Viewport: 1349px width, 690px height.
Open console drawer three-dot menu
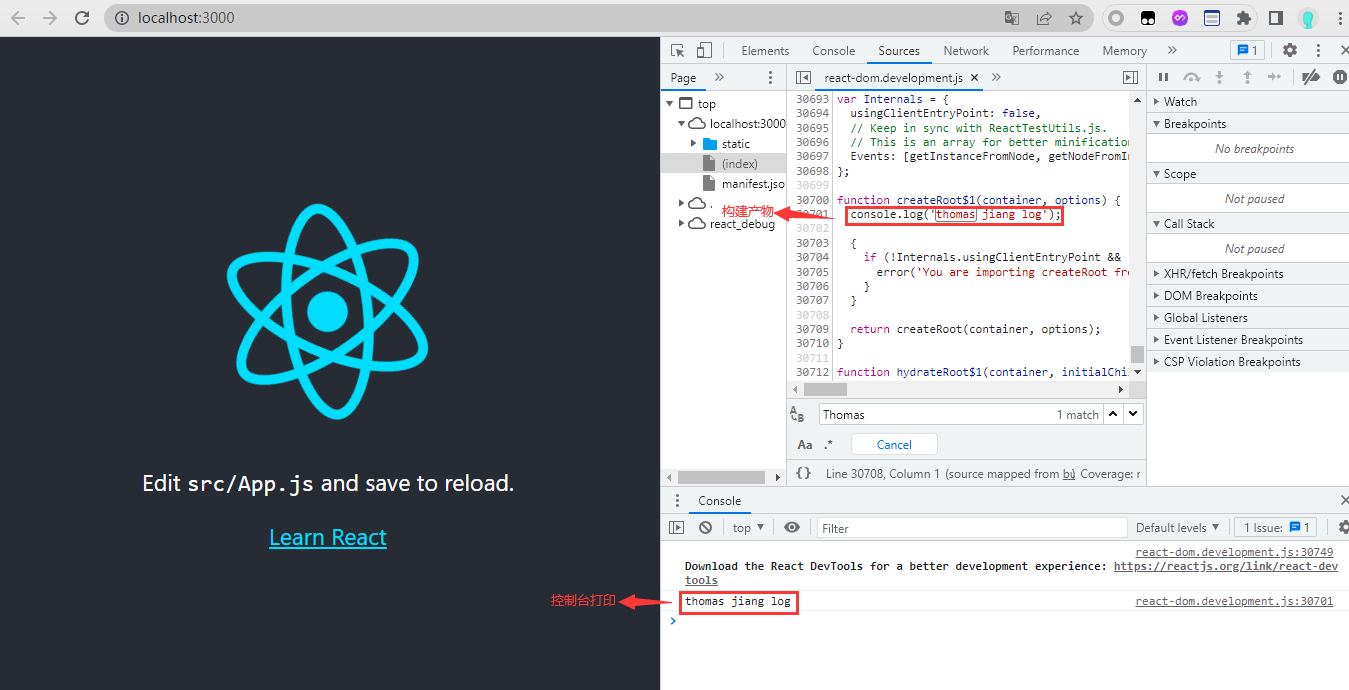[677, 501]
